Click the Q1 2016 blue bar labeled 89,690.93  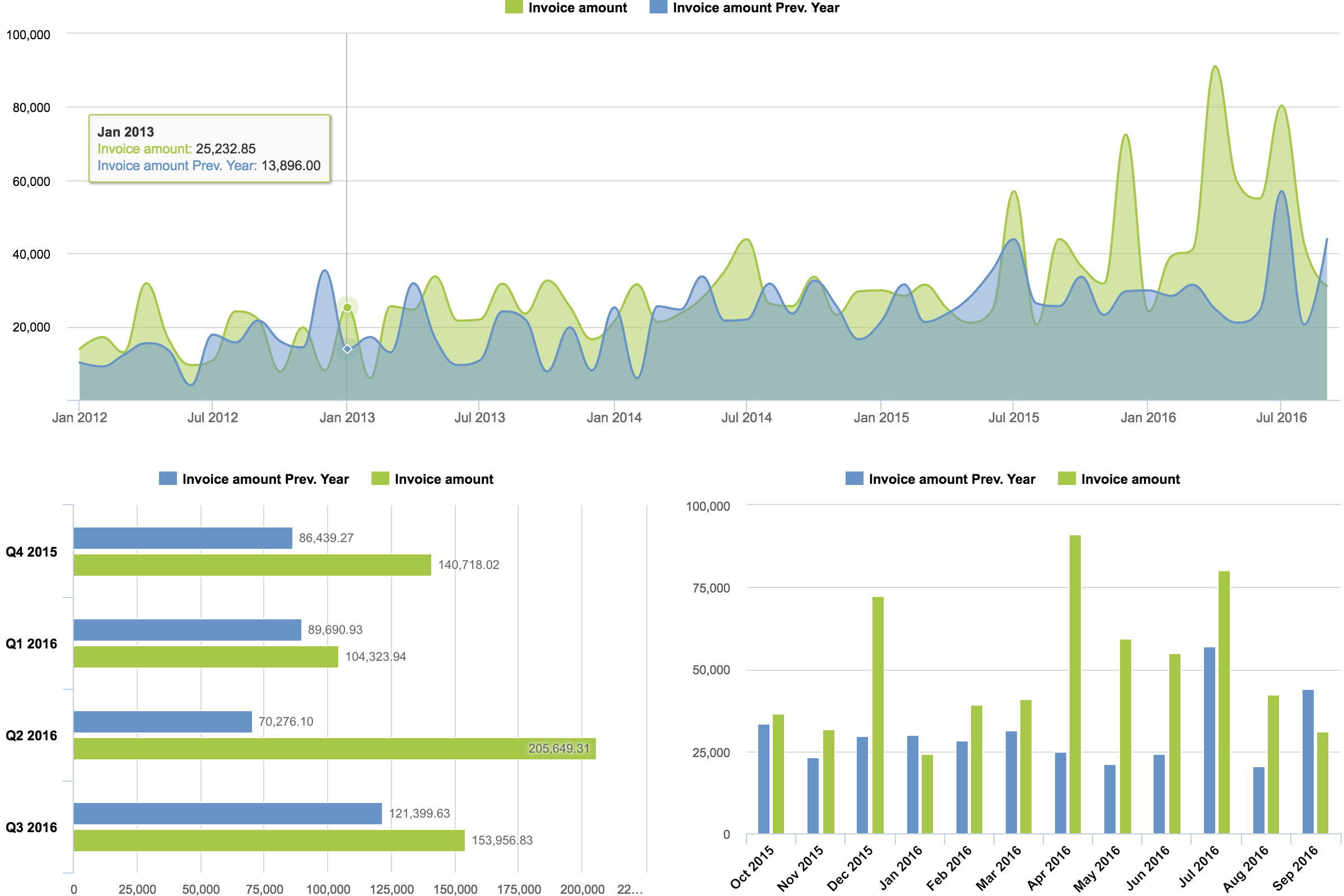click(x=187, y=629)
